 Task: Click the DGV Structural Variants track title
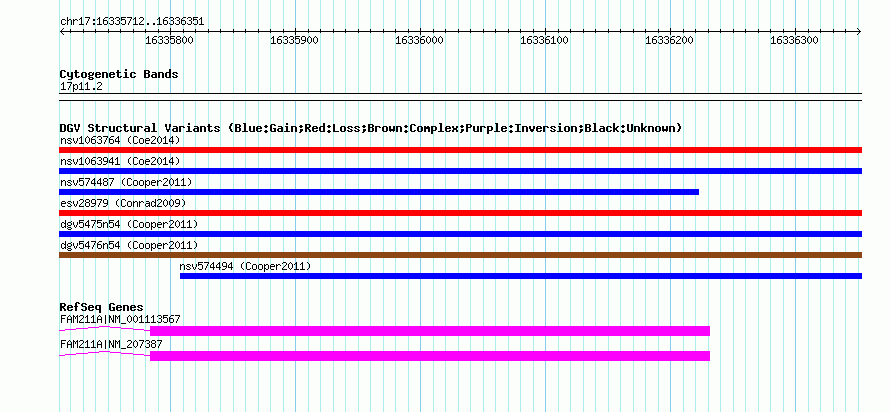point(370,128)
